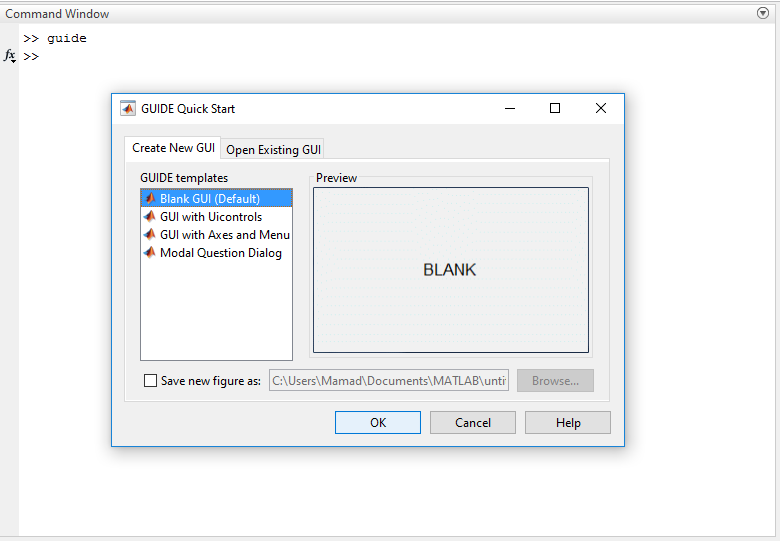This screenshot has height=541, width=780.
Task: Maximize the GUIDE Quick Start dialog
Action: pos(555,108)
